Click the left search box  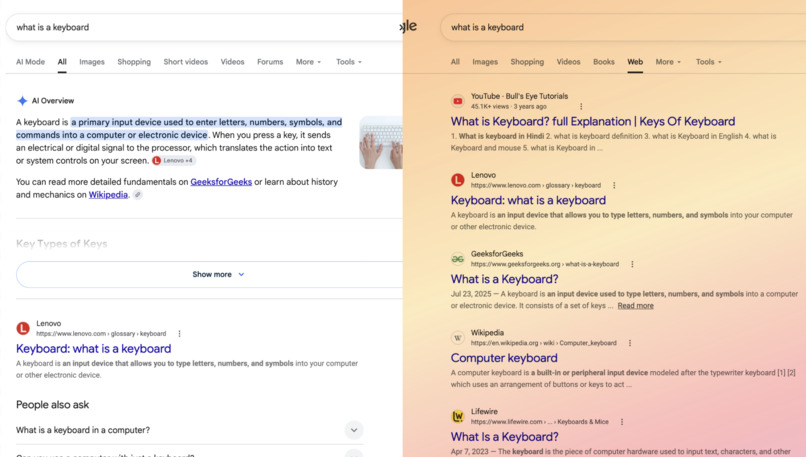click(204, 27)
